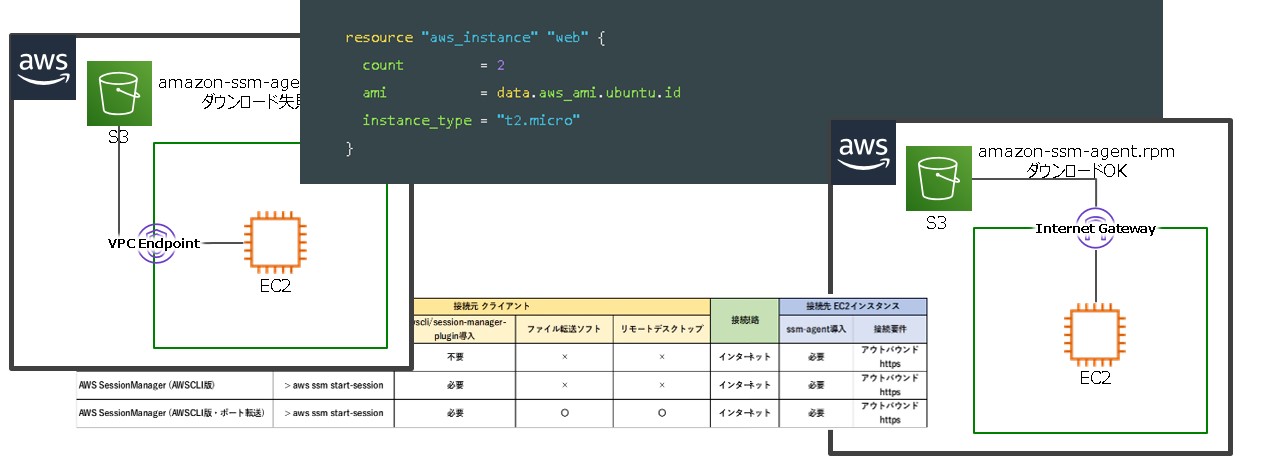This screenshot has width=1279, height=456.
Task: Click the 'Internet Gateway' label
Action: tap(1096, 229)
